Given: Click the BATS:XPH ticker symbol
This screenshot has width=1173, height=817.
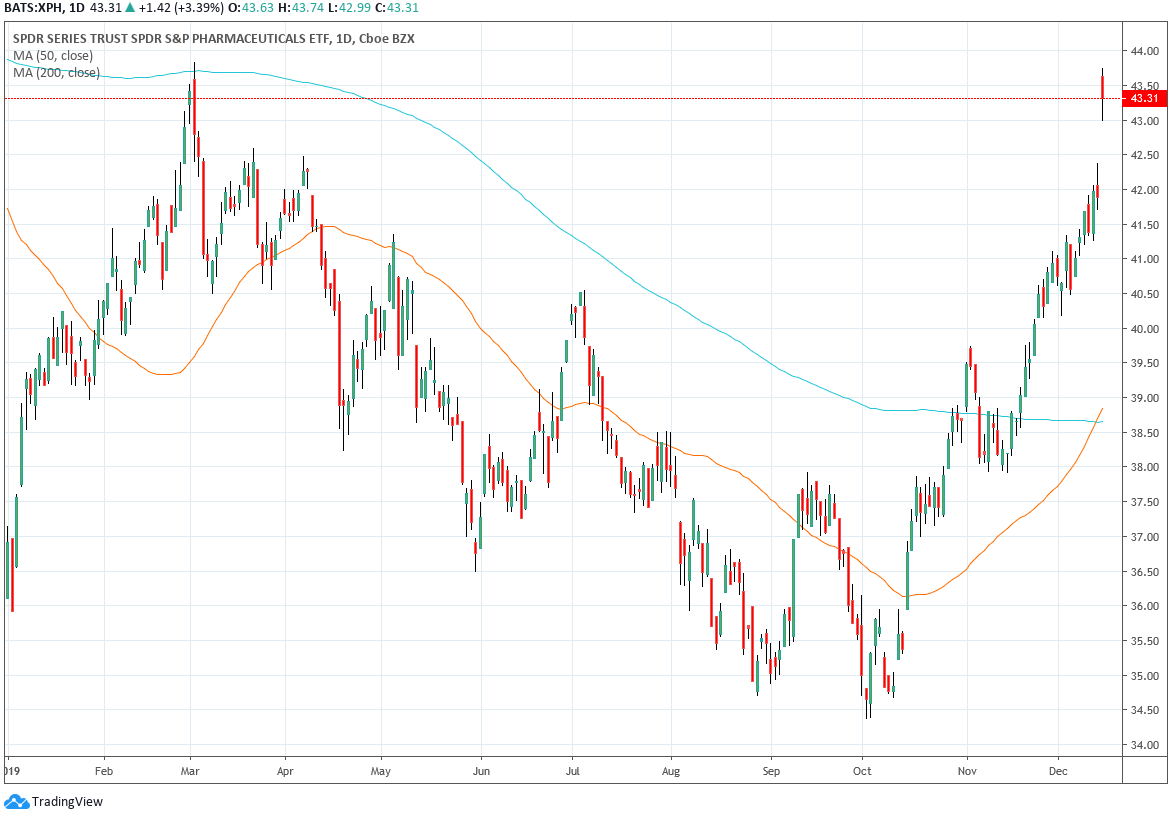Looking at the screenshot, I should point(34,8).
